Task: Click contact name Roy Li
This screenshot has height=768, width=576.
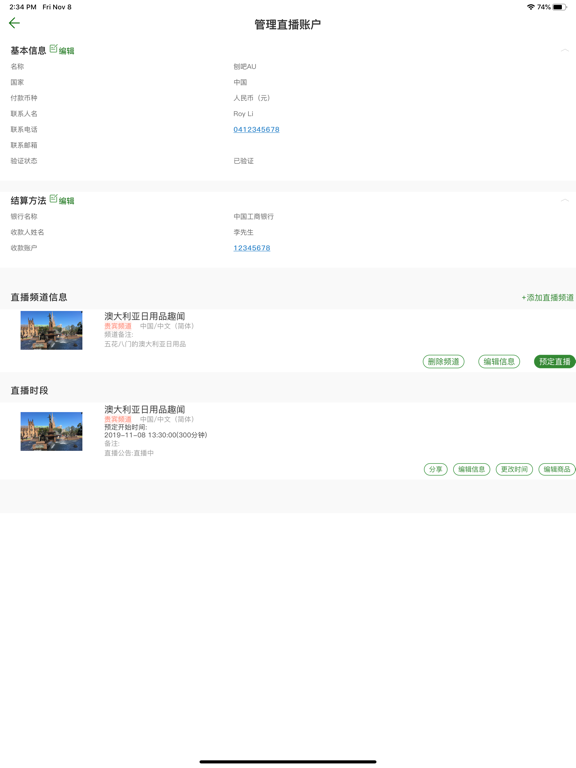Action: click(243, 114)
